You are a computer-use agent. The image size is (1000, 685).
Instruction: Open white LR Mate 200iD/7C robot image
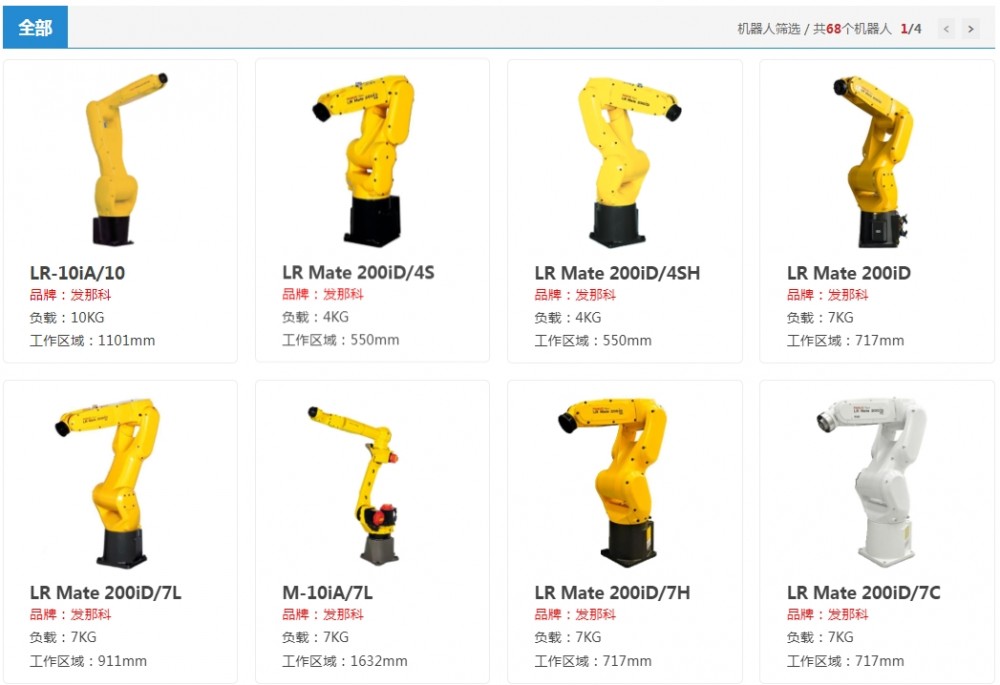pos(872,483)
